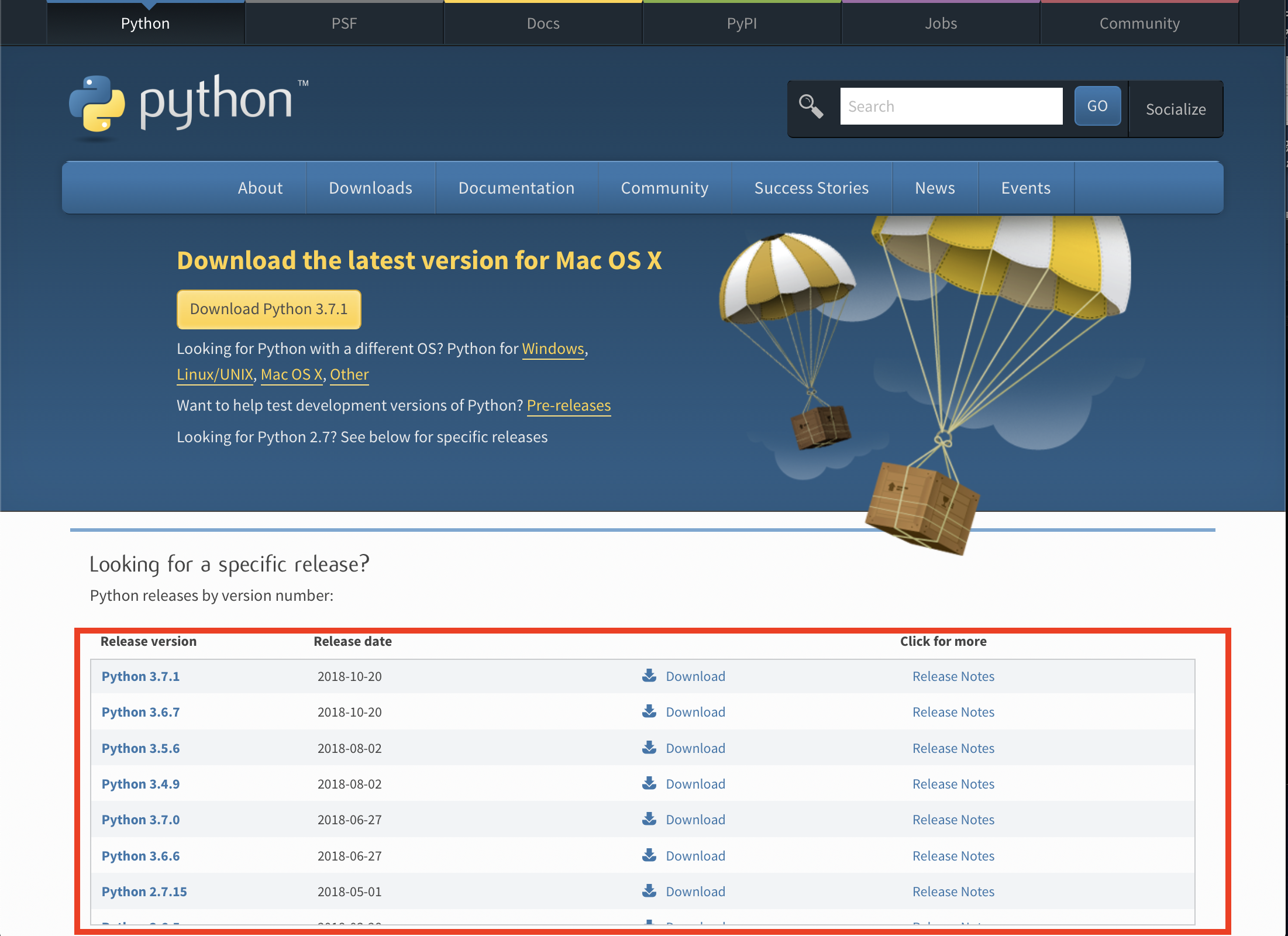Image resolution: width=1288 pixels, height=936 pixels.
Task: Open the News menu
Action: coord(935,188)
